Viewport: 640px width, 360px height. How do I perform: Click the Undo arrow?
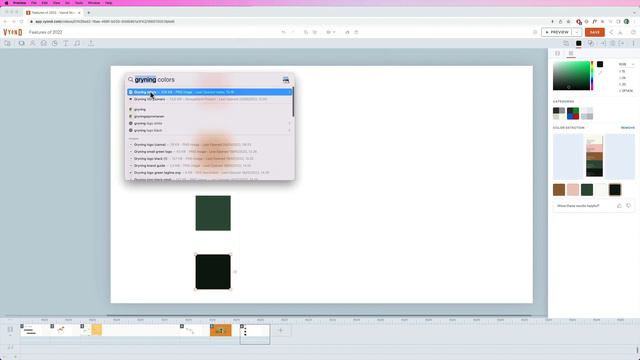tap(284, 32)
